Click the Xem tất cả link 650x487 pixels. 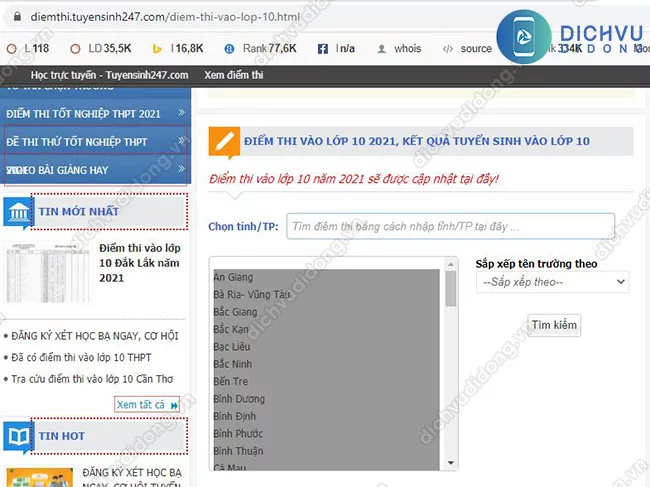147,405
